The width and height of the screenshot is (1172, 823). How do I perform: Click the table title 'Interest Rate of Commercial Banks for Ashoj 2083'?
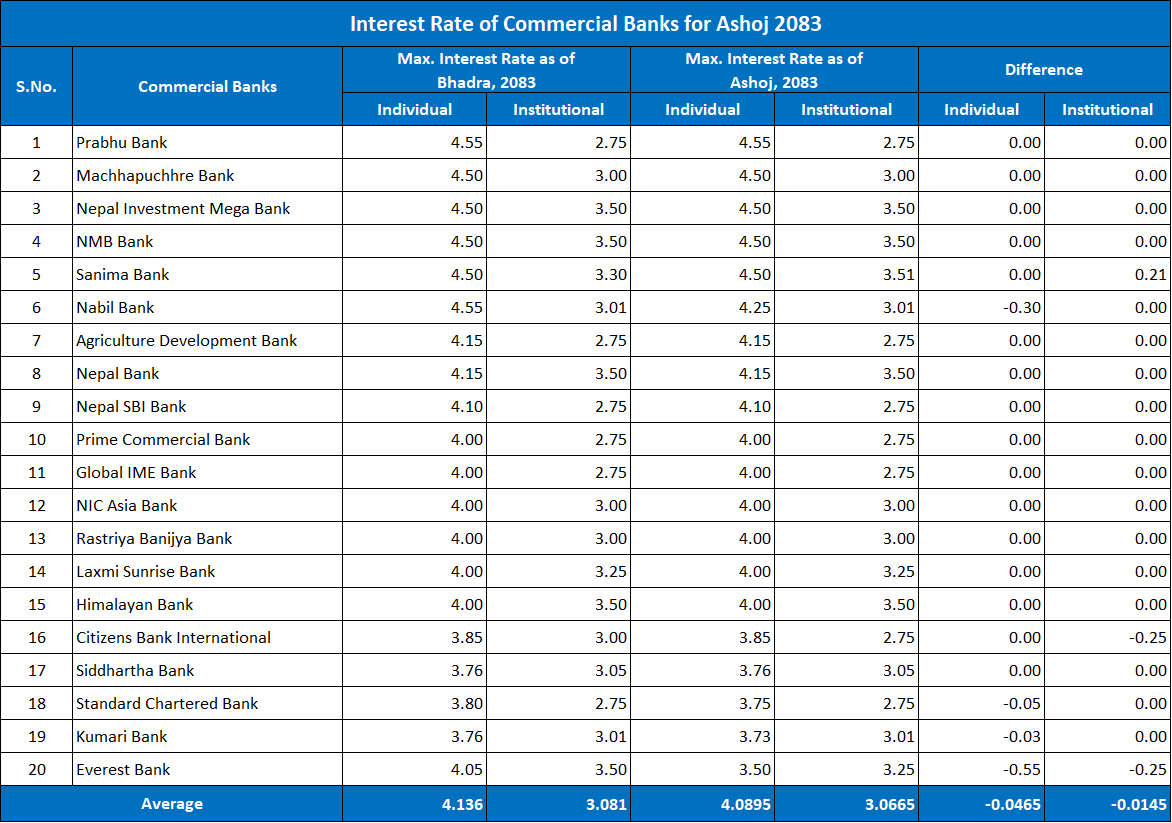(585, 23)
